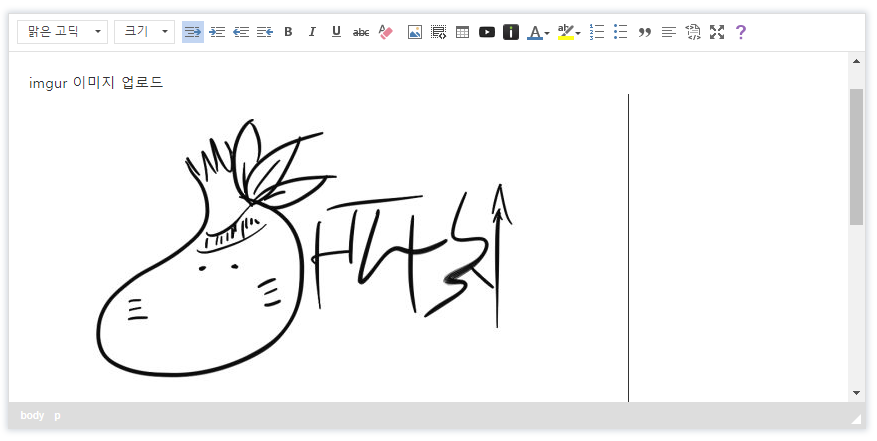Viewport: 877px width, 441px height.
Task: Expand the 크기 font size dropdown
Action: pyautogui.click(x=144, y=32)
